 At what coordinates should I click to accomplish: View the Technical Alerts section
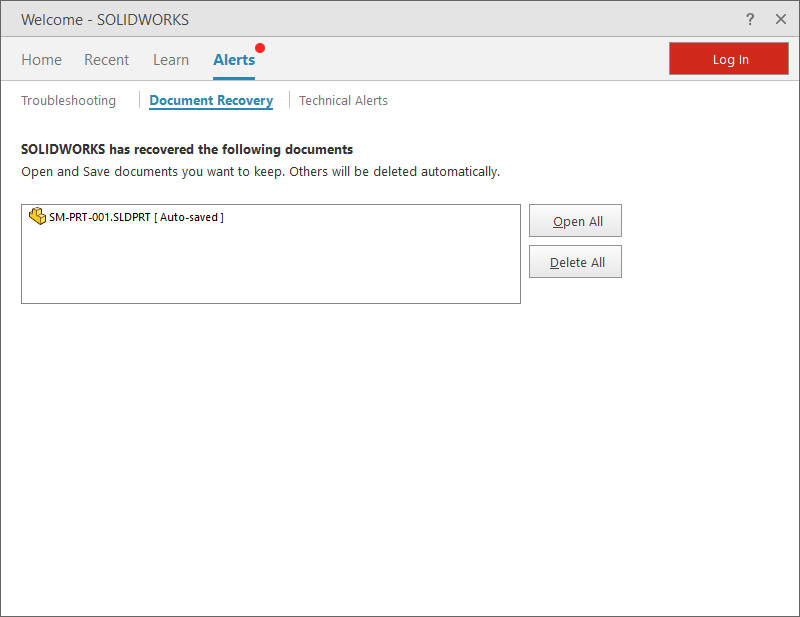(343, 100)
